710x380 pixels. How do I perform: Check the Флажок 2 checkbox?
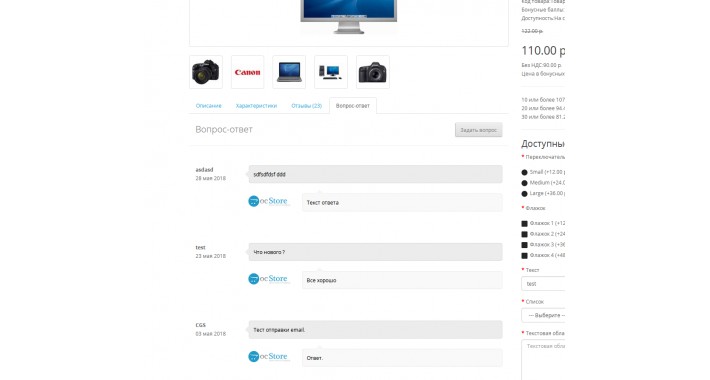point(524,234)
